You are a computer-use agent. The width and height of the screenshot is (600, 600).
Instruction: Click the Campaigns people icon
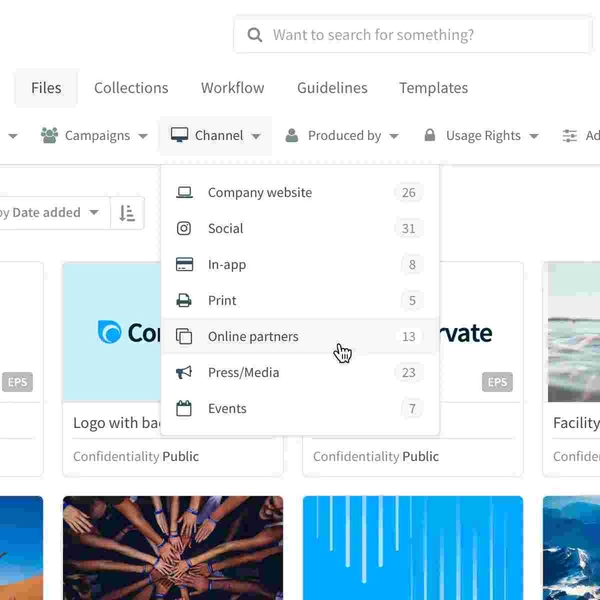point(49,135)
